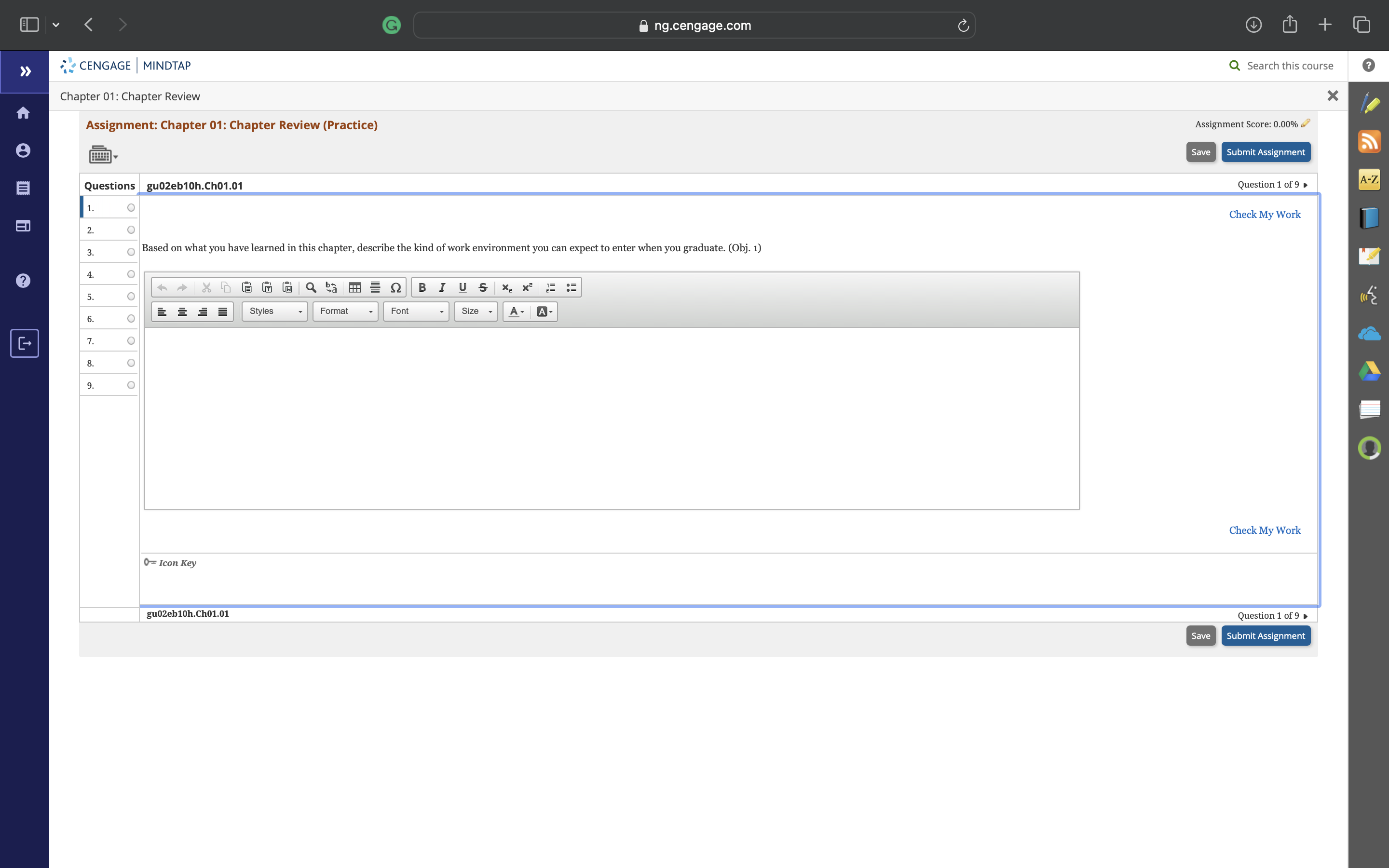1389x868 pixels.
Task: Insert a numbered list
Action: coord(550,287)
